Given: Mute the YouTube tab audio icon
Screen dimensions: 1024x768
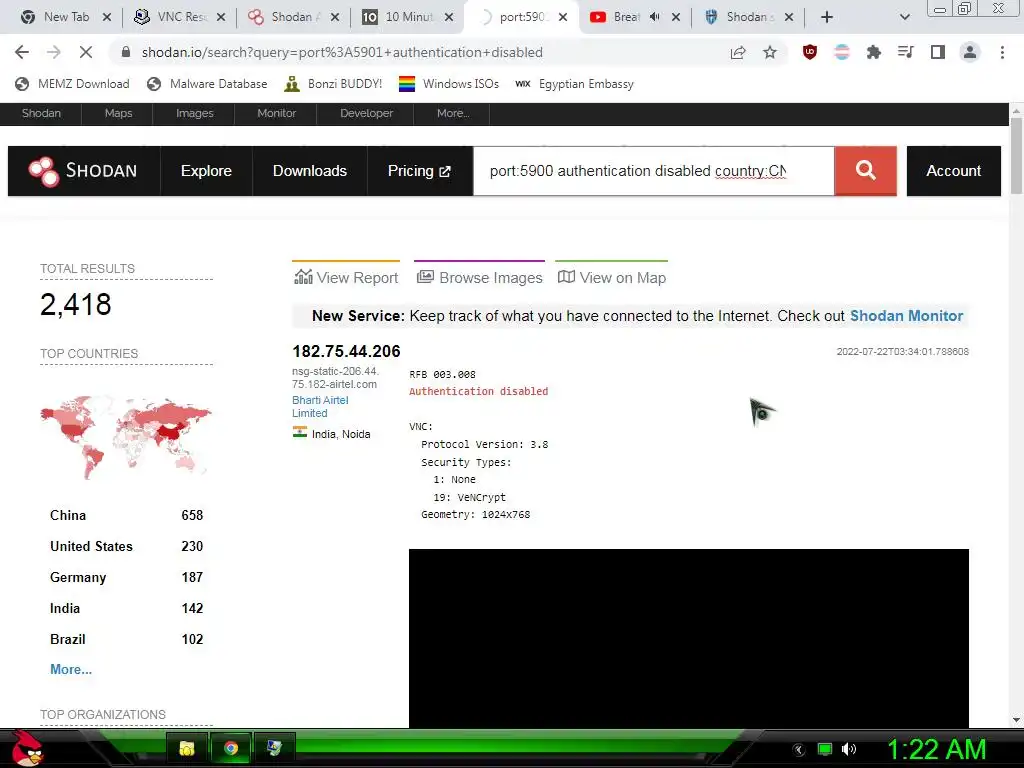Looking at the screenshot, I should pyautogui.click(x=654, y=17).
